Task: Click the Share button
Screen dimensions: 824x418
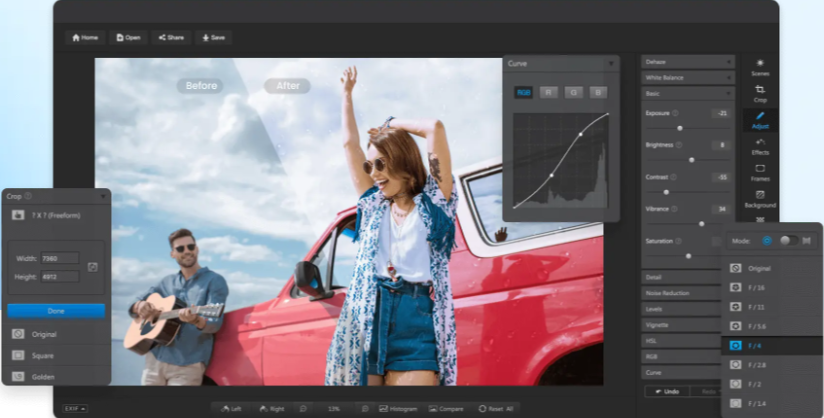Action: point(171,37)
